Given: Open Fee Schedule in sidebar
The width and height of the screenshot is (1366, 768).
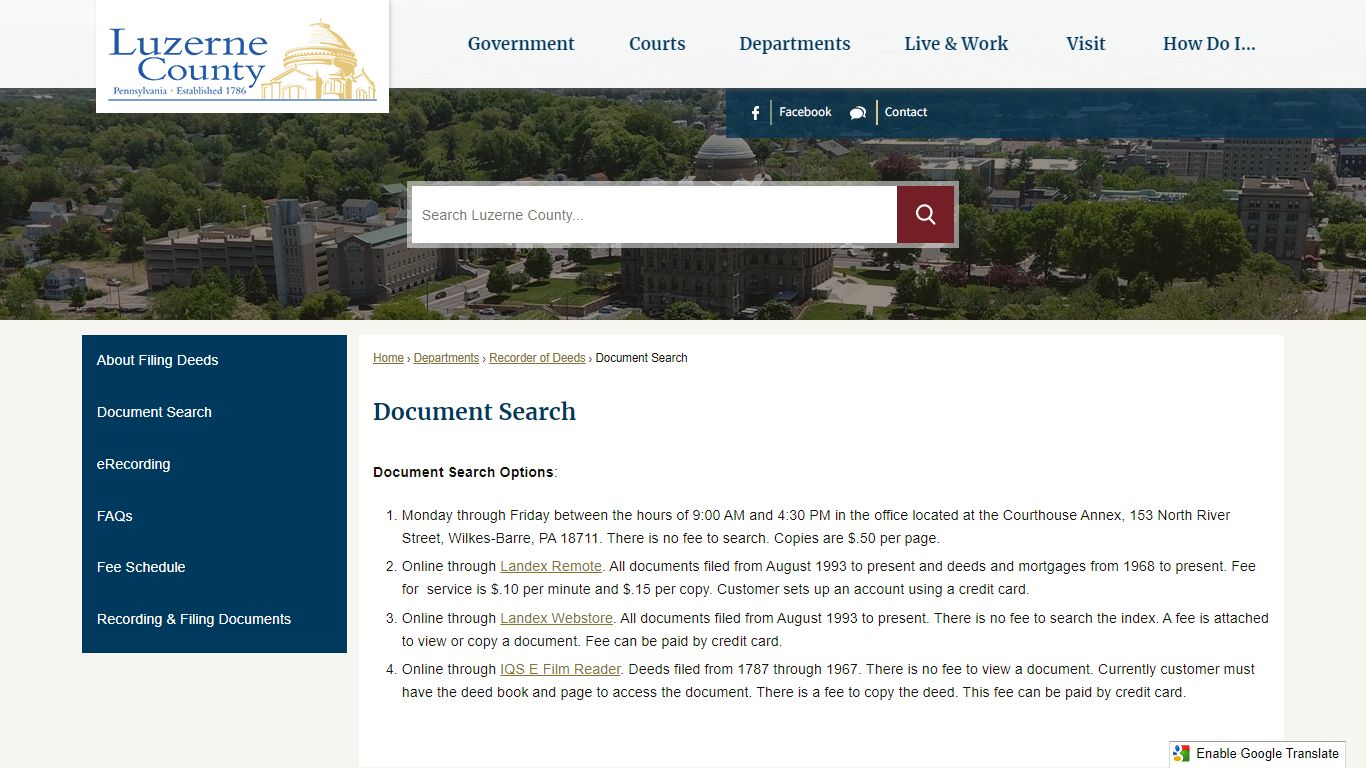Looking at the screenshot, I should coord(214,567).
